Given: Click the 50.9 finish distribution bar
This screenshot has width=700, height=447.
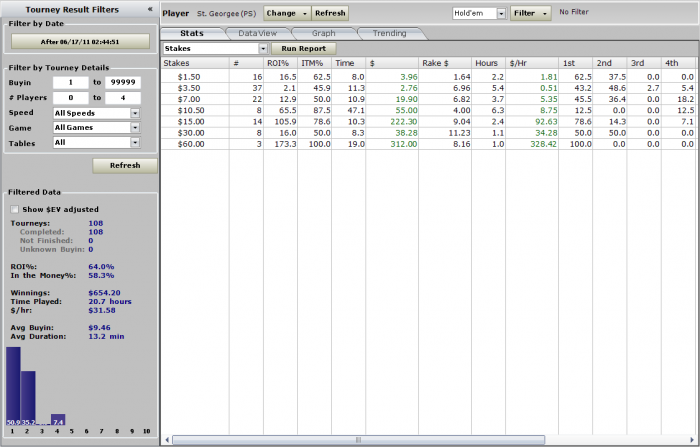Looking at the screenshot, I should click(13, 386).
